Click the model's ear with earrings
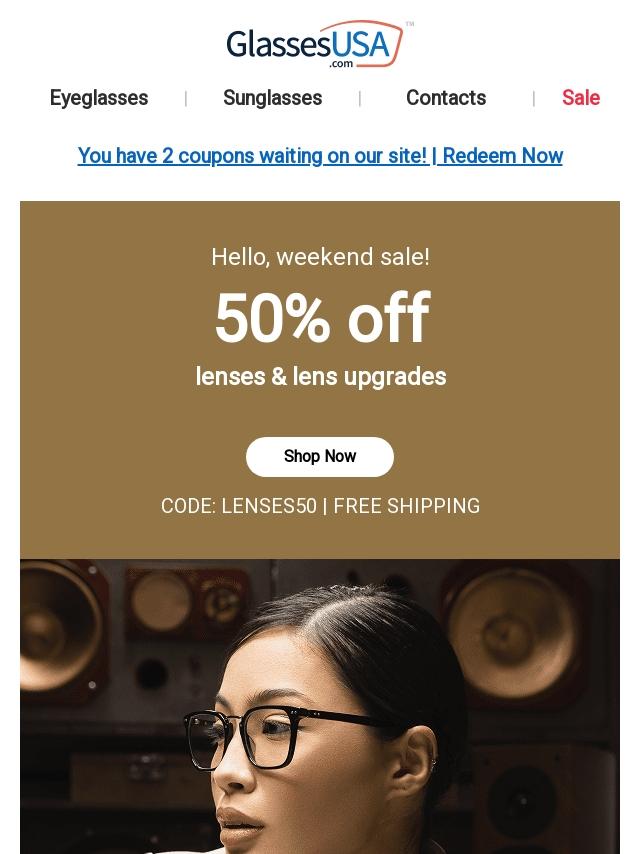640x854 pixels. coord(434,762)
